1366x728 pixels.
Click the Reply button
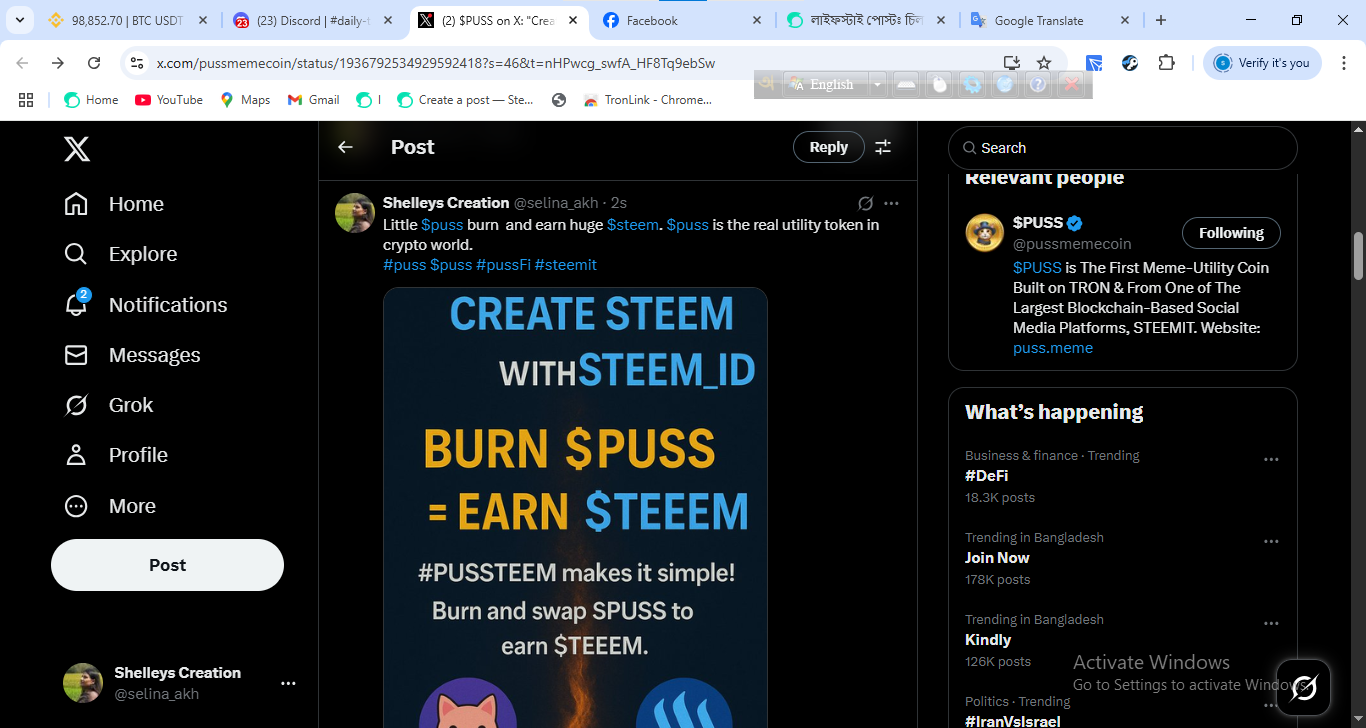(828, 147)
